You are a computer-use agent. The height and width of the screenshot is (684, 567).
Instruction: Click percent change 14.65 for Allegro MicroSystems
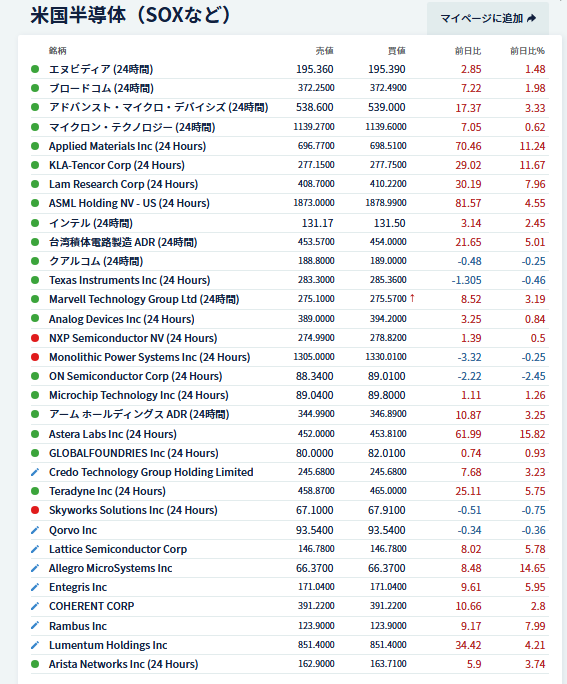[x=532, y=568]
